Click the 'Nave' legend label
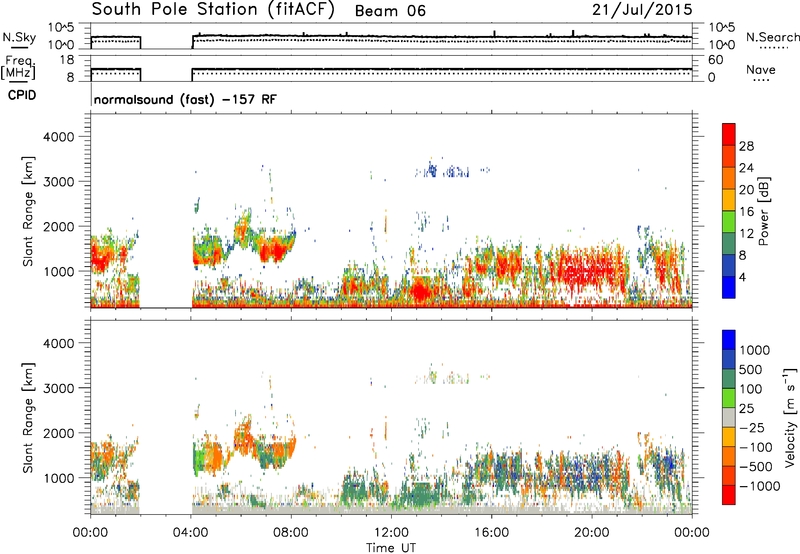800x554 pixels. pyautogui.click(x=761, y=69)
